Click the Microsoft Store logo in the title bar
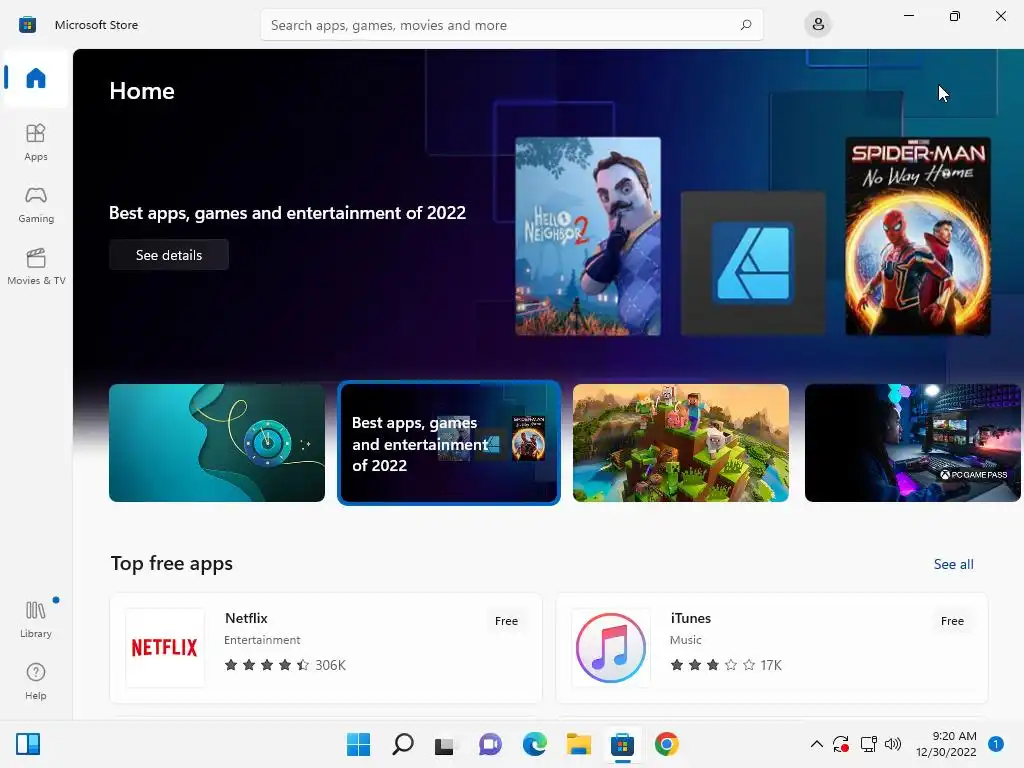Viewport: 1024px width, 768px height. 27,25
